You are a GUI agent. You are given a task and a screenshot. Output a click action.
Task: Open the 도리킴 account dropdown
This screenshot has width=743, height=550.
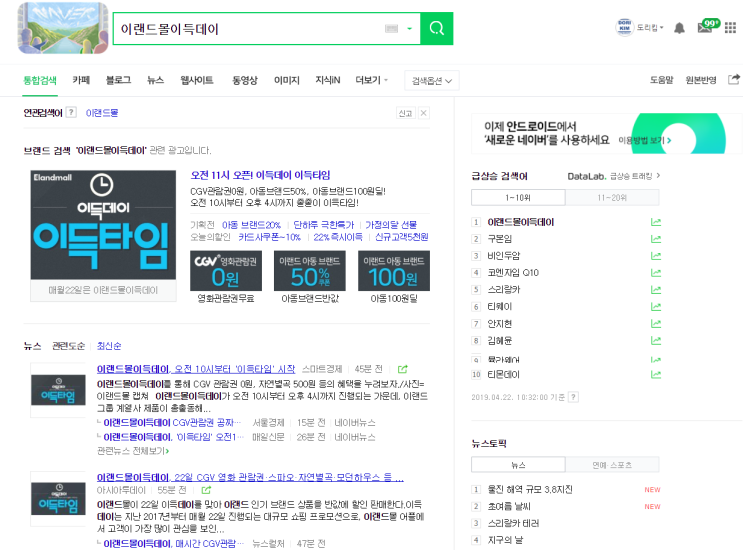tap(650, 27)
